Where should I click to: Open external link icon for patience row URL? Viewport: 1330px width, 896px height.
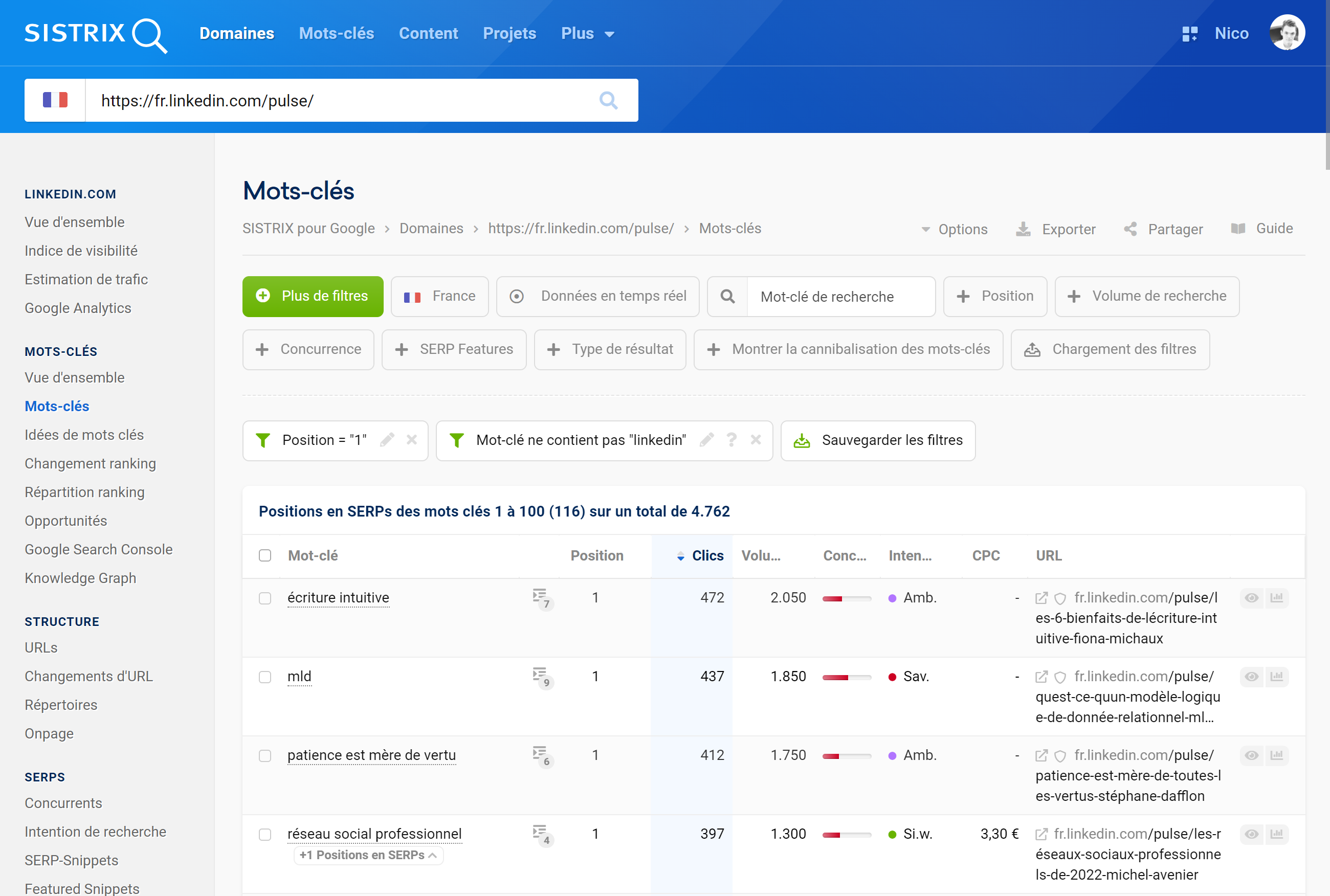[1041, 755]
